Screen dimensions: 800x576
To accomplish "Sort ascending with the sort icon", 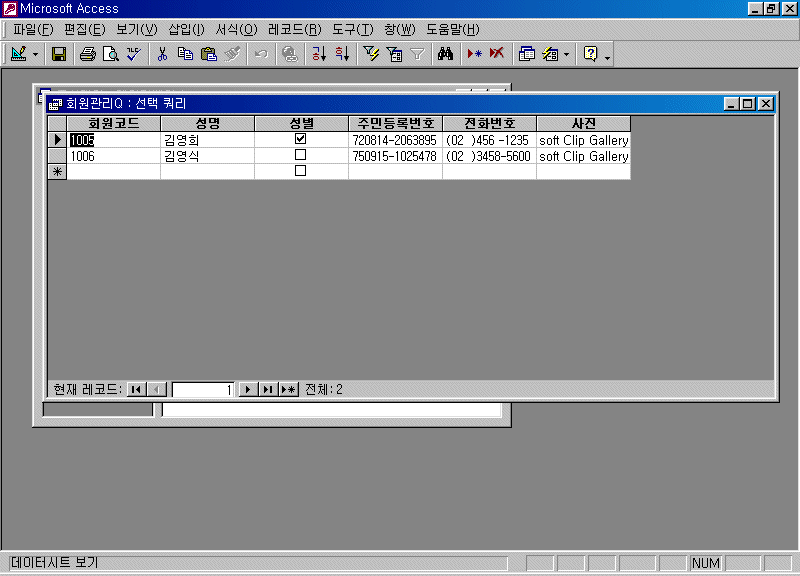I will [319, 54].
